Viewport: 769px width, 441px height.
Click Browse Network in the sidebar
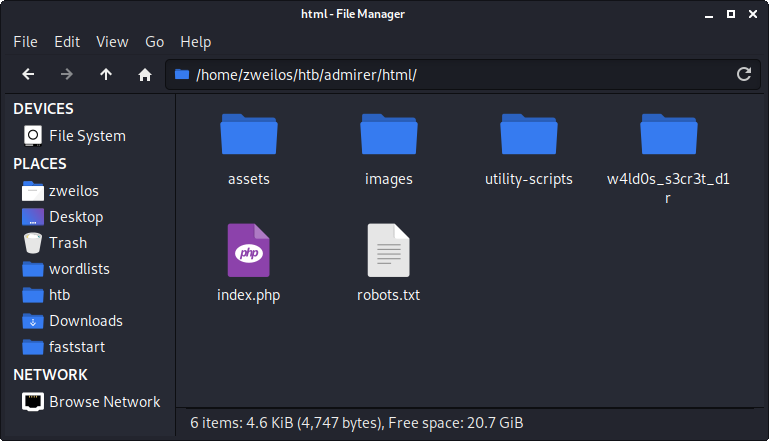tap(104, 402)
